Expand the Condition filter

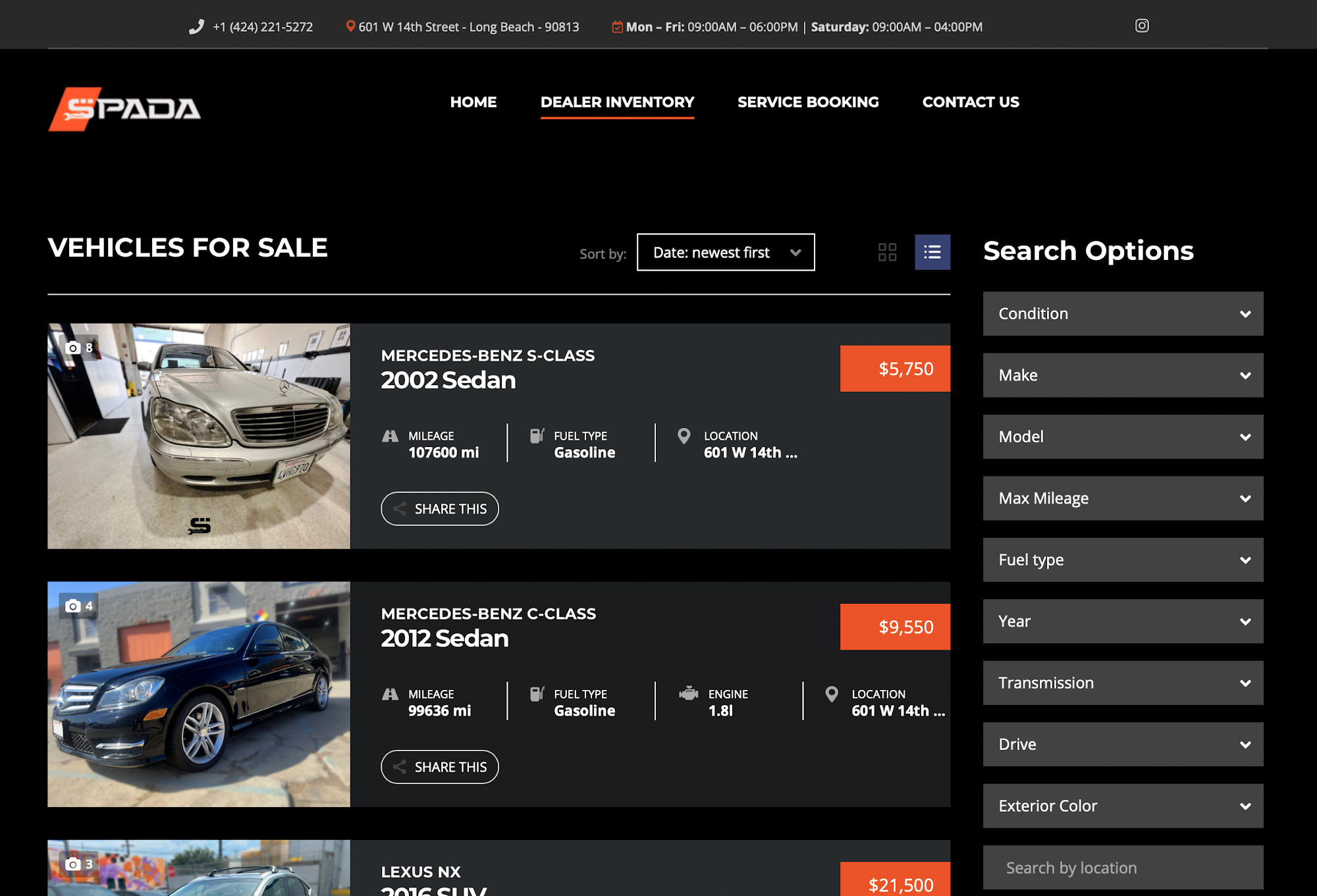click(1123, 314)
